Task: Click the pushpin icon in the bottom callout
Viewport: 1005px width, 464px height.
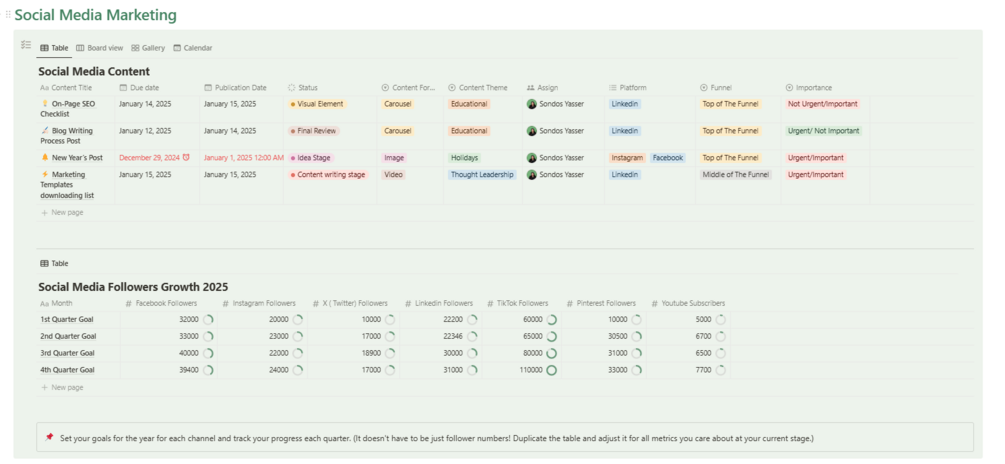Action: coord(50,437)
